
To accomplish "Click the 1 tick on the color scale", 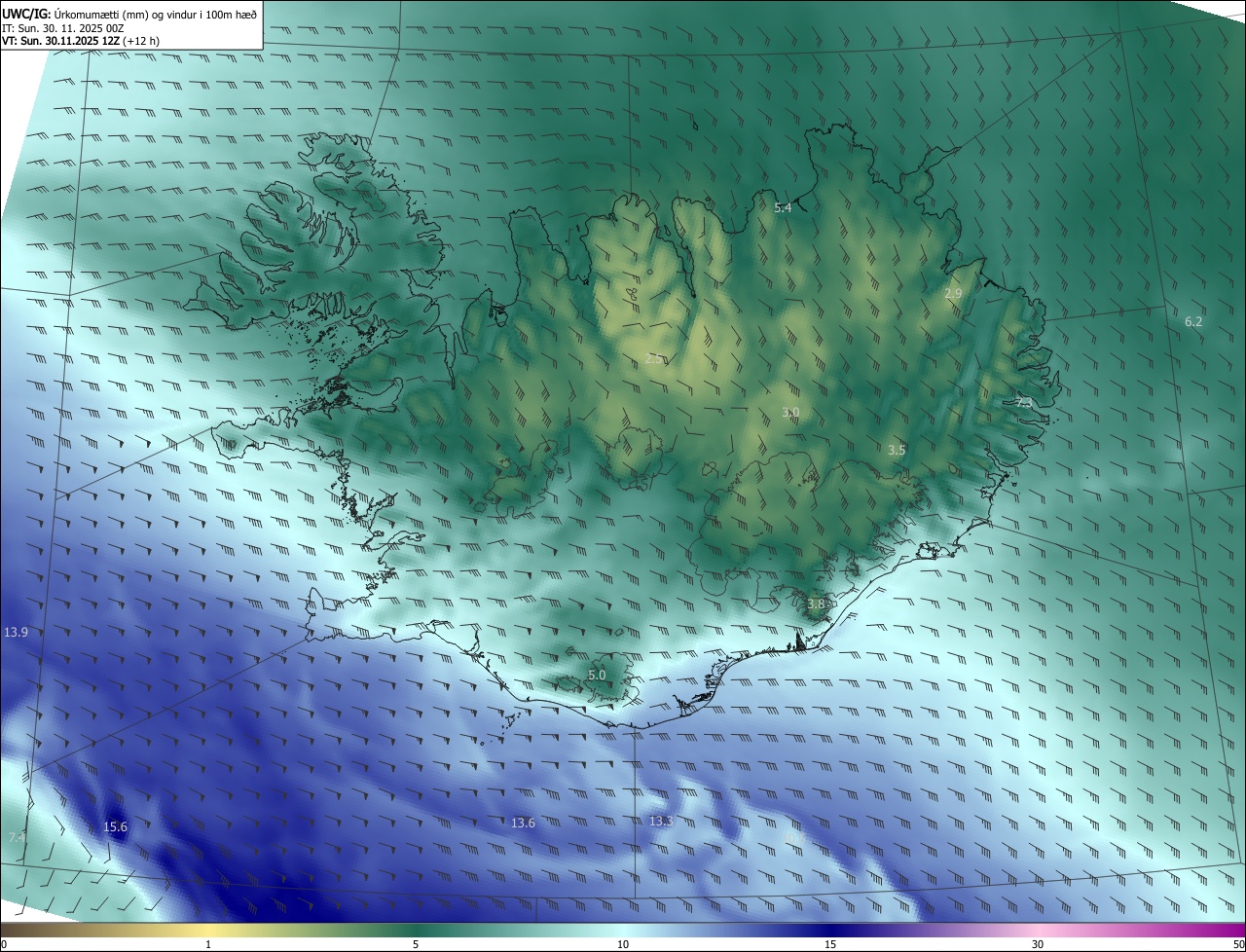I will coord(208,944).
